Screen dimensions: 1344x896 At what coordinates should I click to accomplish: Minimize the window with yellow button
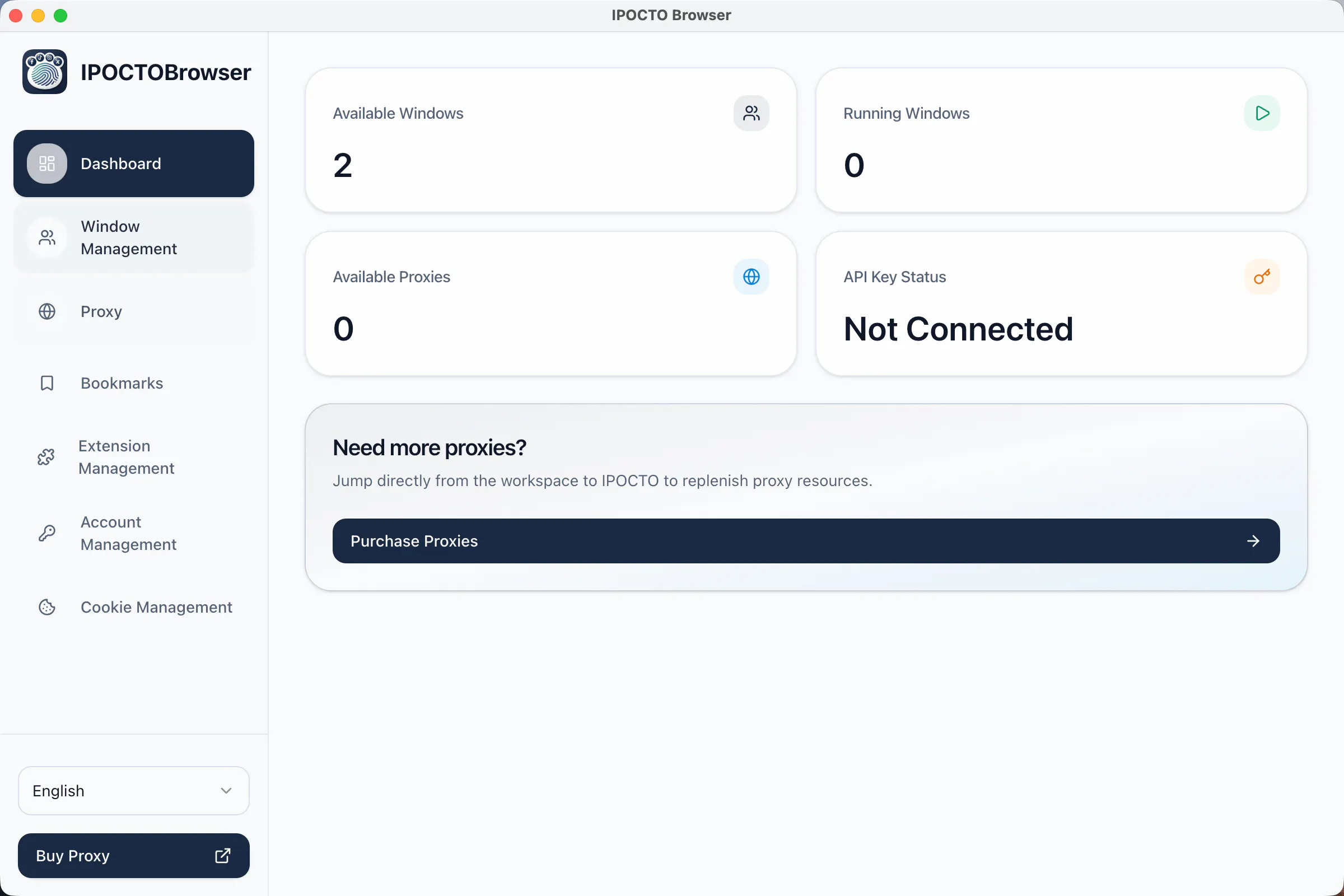[x=38, y=16]
